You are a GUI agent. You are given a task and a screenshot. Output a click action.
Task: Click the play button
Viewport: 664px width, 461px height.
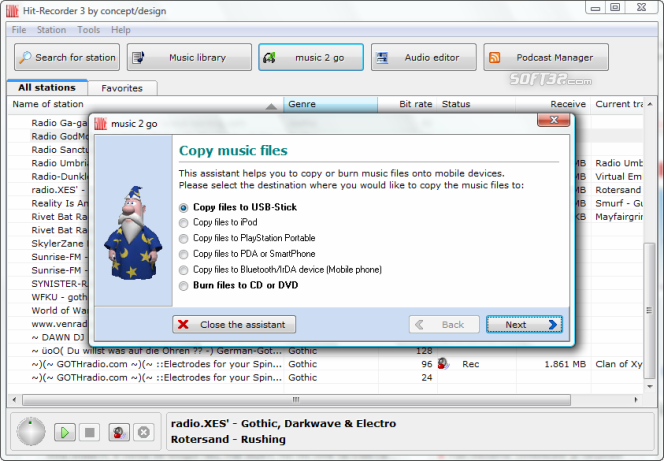tap(65, 432)
